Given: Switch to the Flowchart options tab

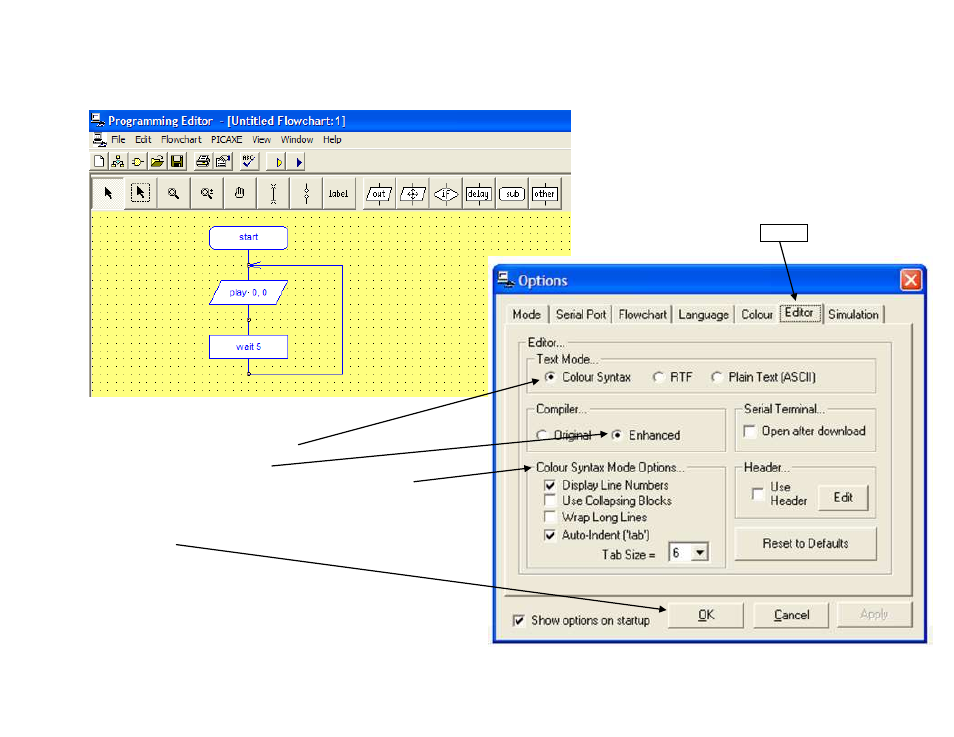Looking at the screenshot, I should pos(642,314).
